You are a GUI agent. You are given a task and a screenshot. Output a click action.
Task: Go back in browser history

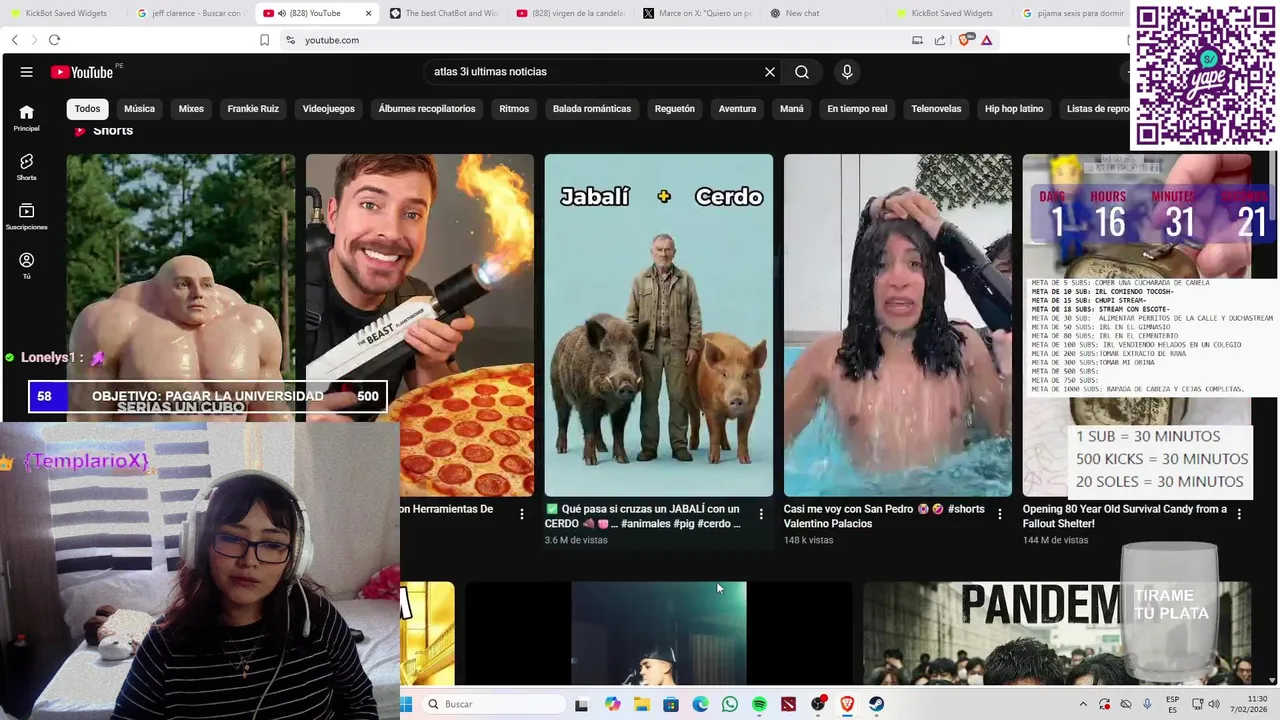(x=14, y=40)
